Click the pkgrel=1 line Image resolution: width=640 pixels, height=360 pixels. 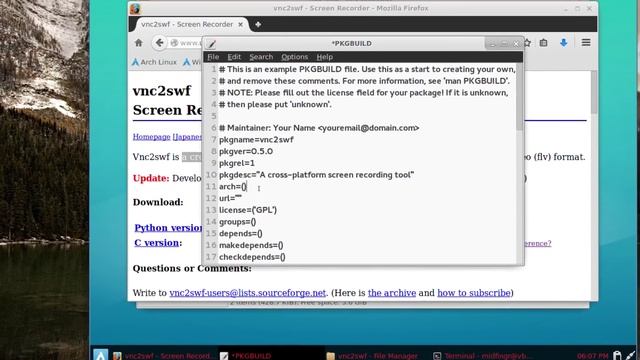coord(237,163)
